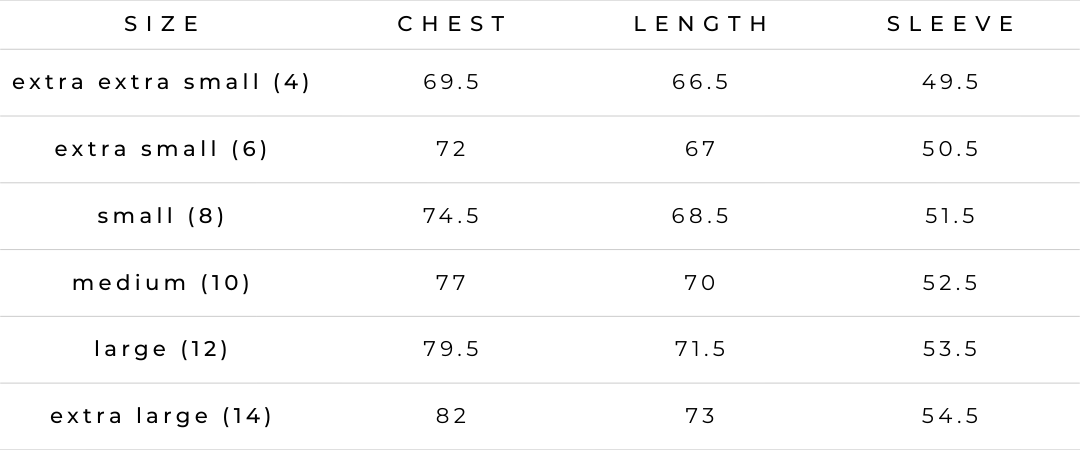Click the SIZE column header
The image size is (1080, 450).
163,24
